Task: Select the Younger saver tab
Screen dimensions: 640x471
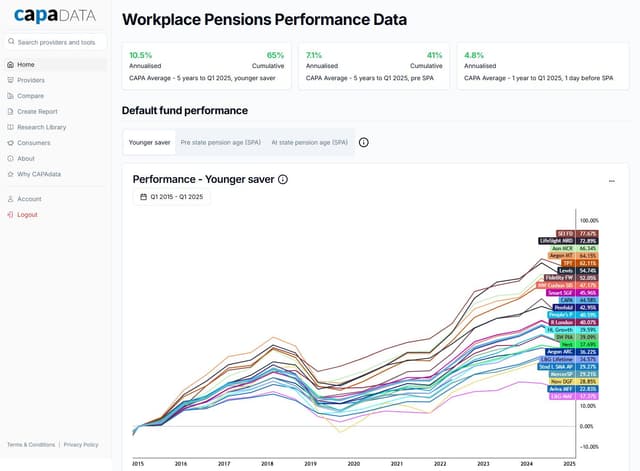Action: pos(148,143)
